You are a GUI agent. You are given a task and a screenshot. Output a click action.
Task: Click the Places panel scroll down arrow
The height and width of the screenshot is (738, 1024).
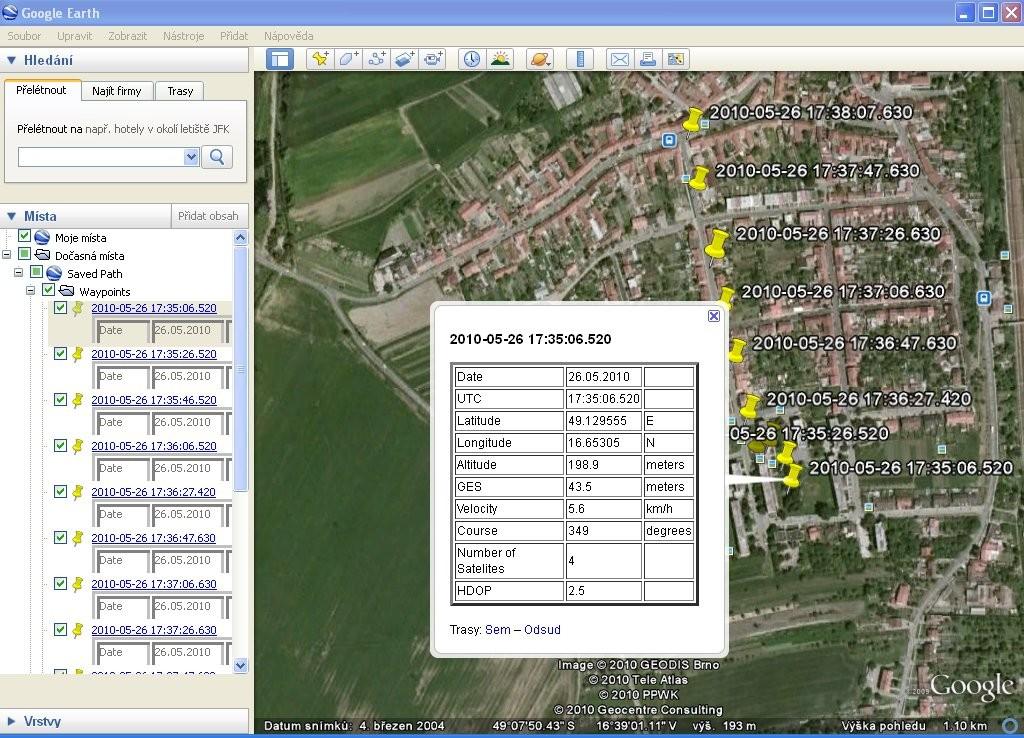(240, 666)
